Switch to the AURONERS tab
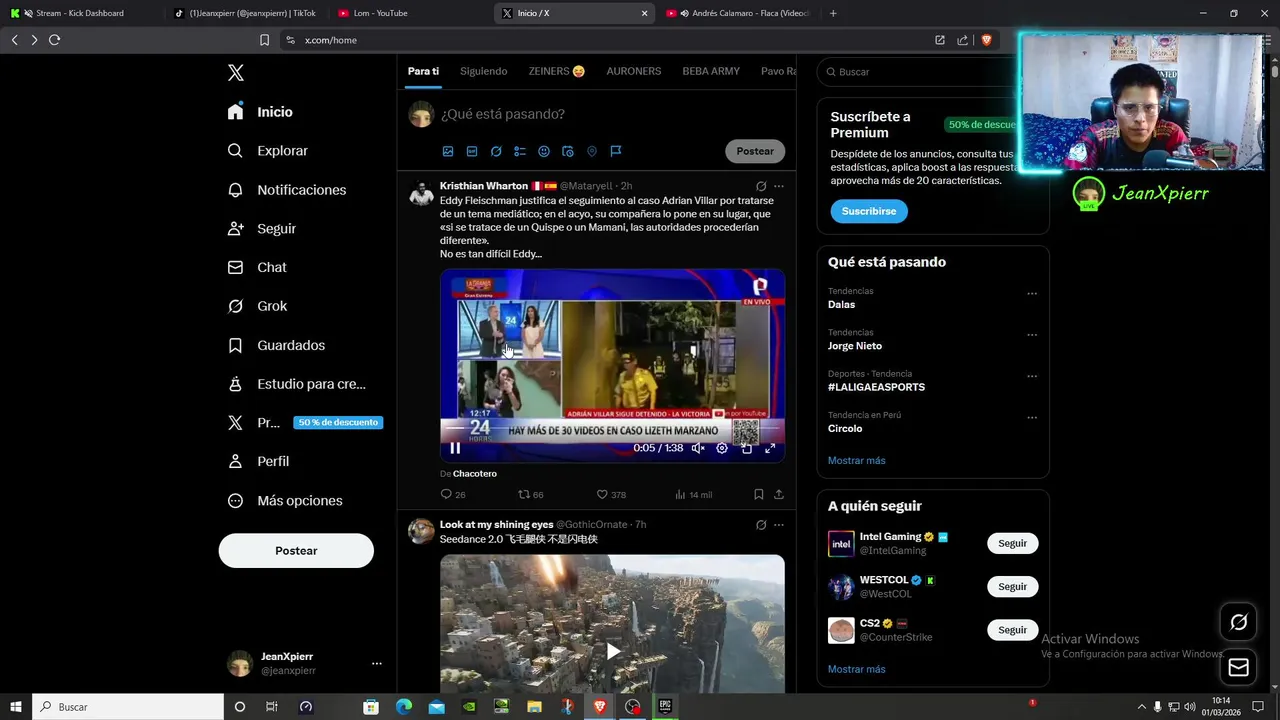This screenshot has width=1280, height=720. pyautogui.click(x=634, y=72)
